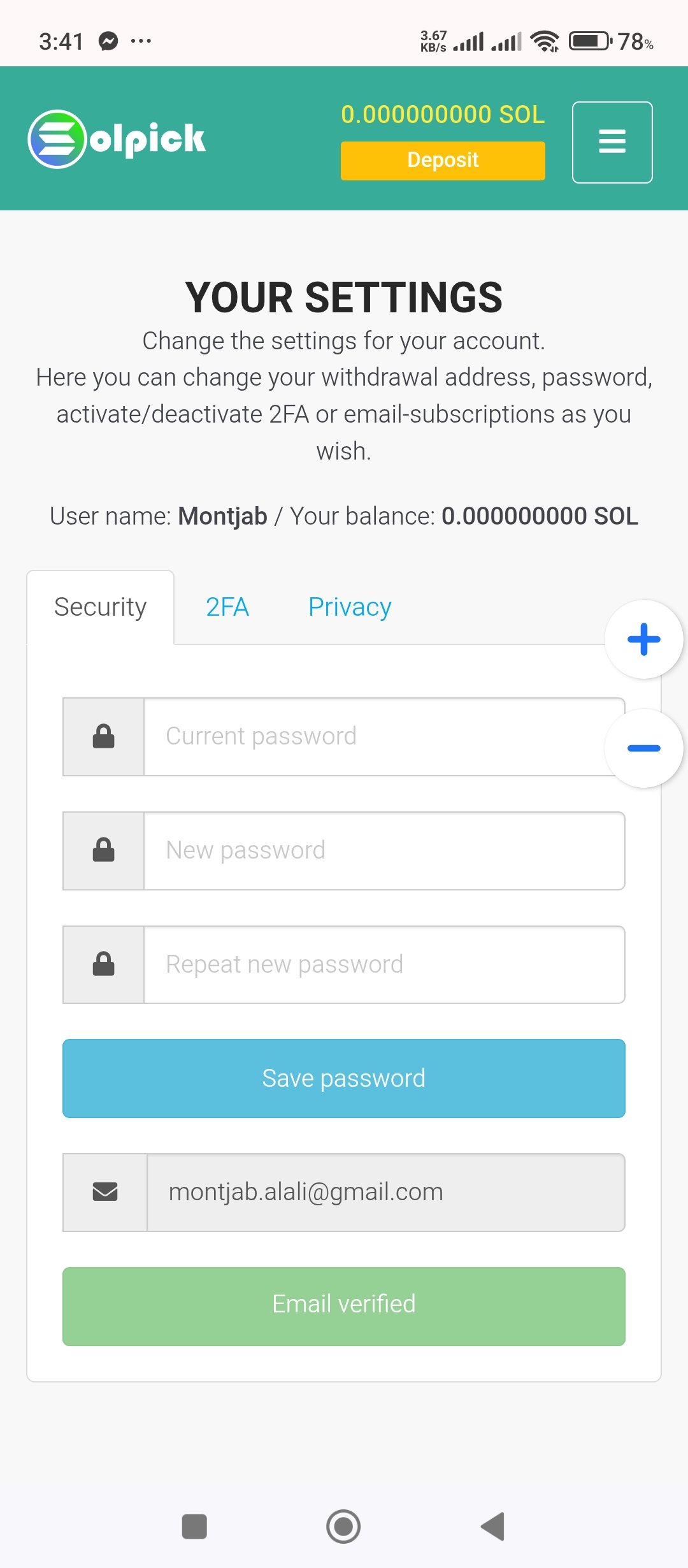Click the Save password button

coord(344,1078)
